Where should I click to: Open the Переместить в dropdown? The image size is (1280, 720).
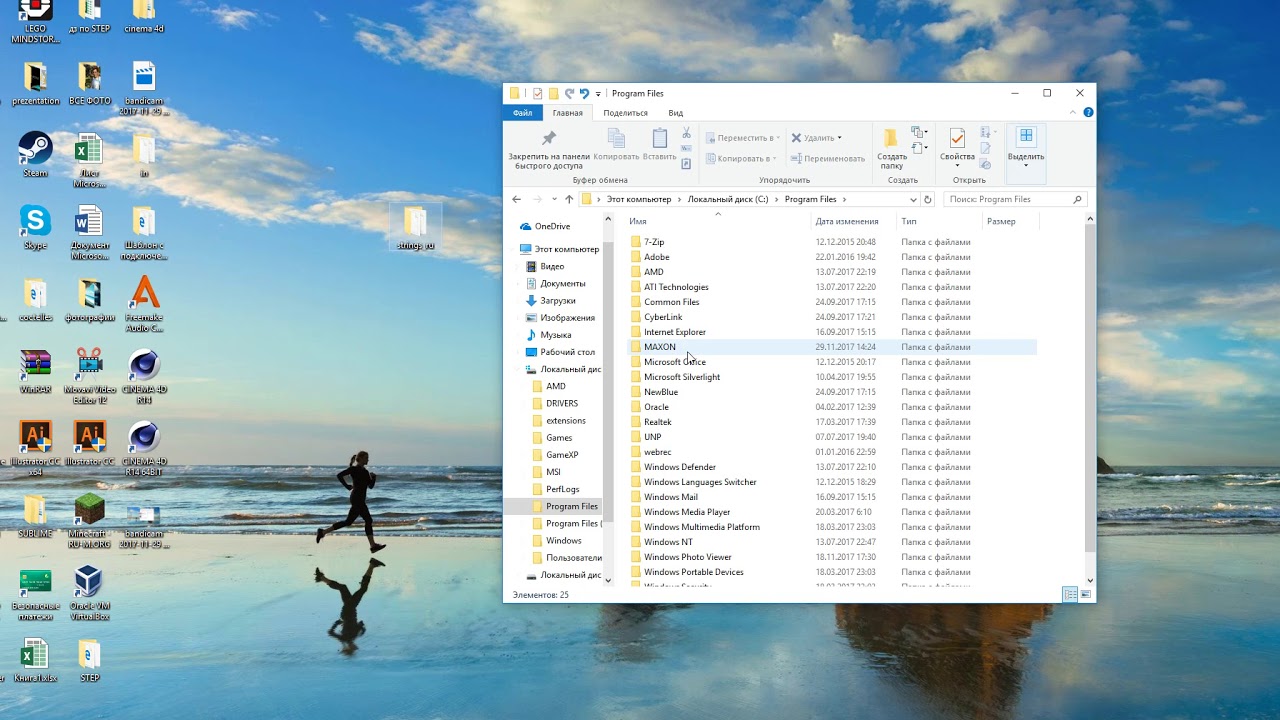(741, 138)
